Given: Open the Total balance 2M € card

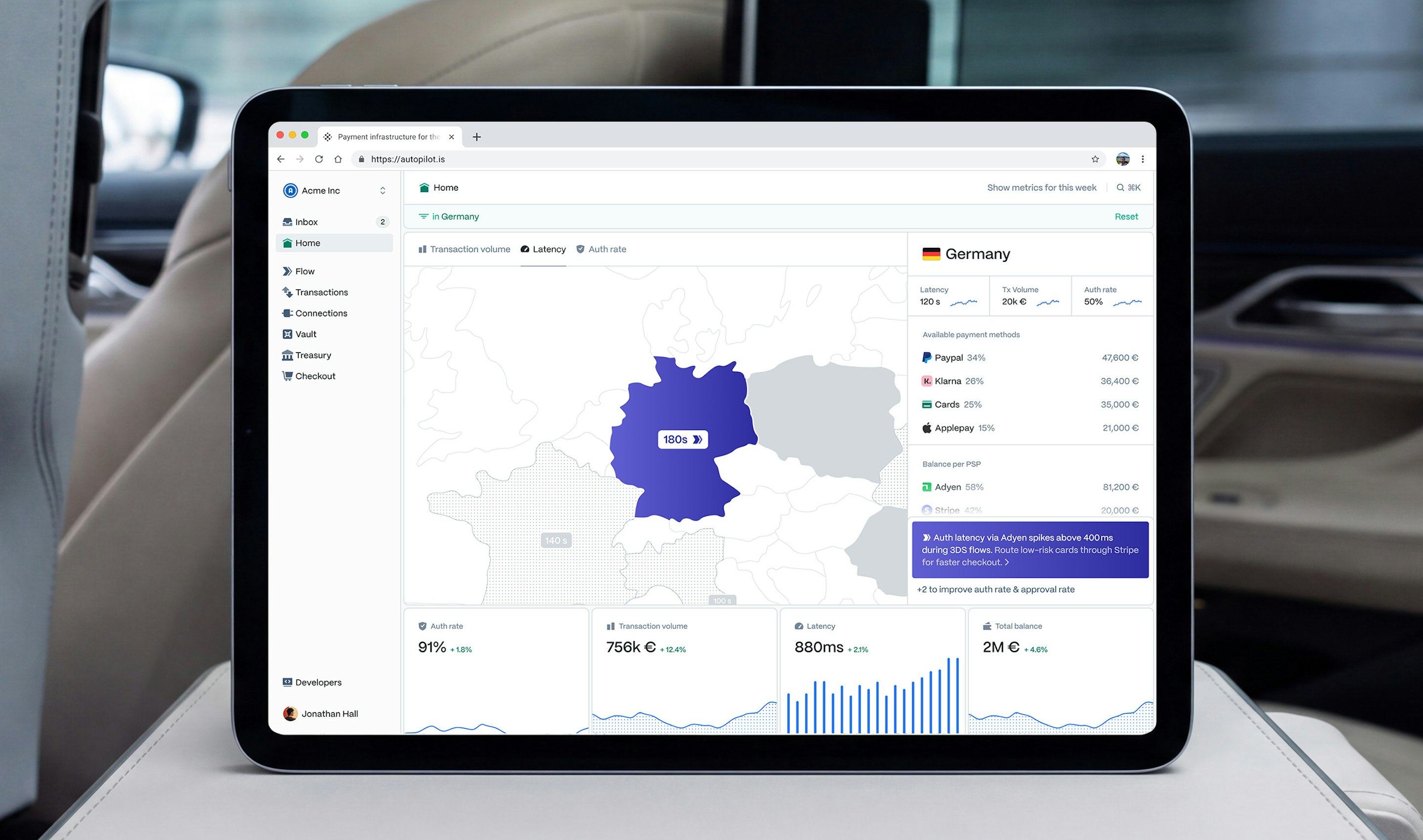Looking at the screenshot, I should click(x=1061, y=671).
